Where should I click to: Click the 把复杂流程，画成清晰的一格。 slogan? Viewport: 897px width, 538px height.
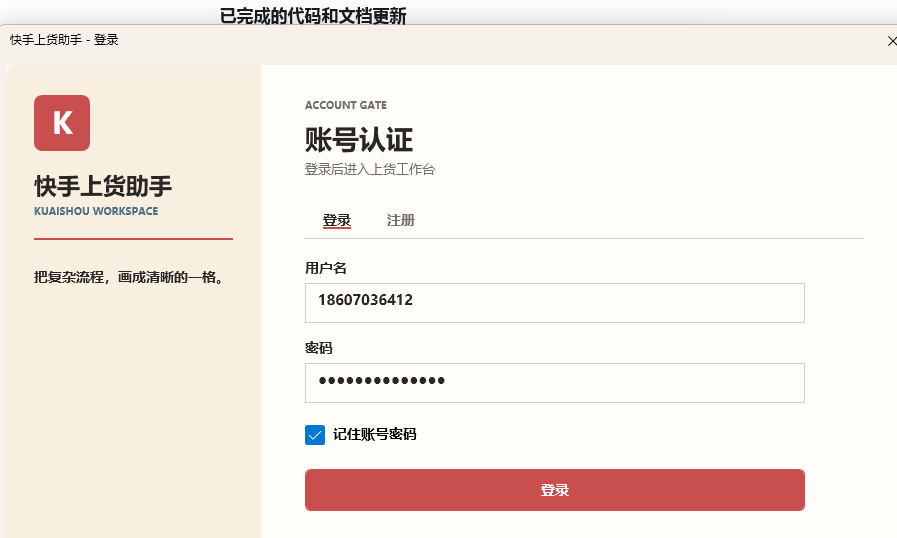coord(130,278)
